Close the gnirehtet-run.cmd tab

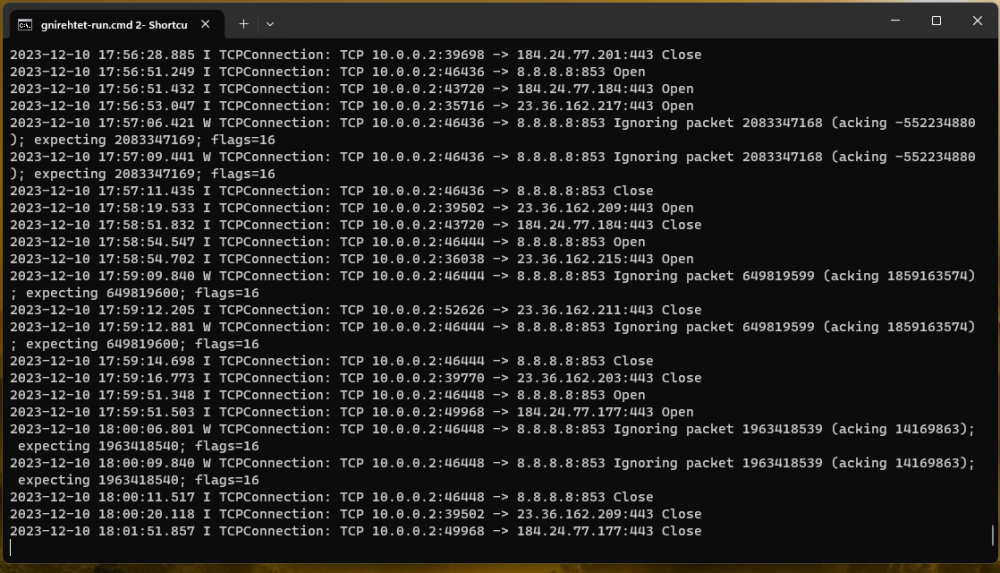(x=207, y=22)
